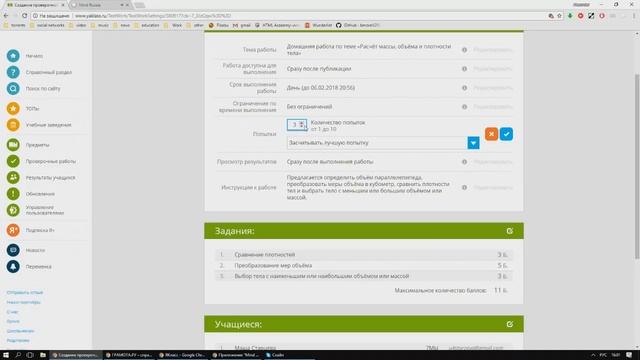Edit the Задания section via header icon
This screenshot has height=360, width=640.
[x=510, y=231]
